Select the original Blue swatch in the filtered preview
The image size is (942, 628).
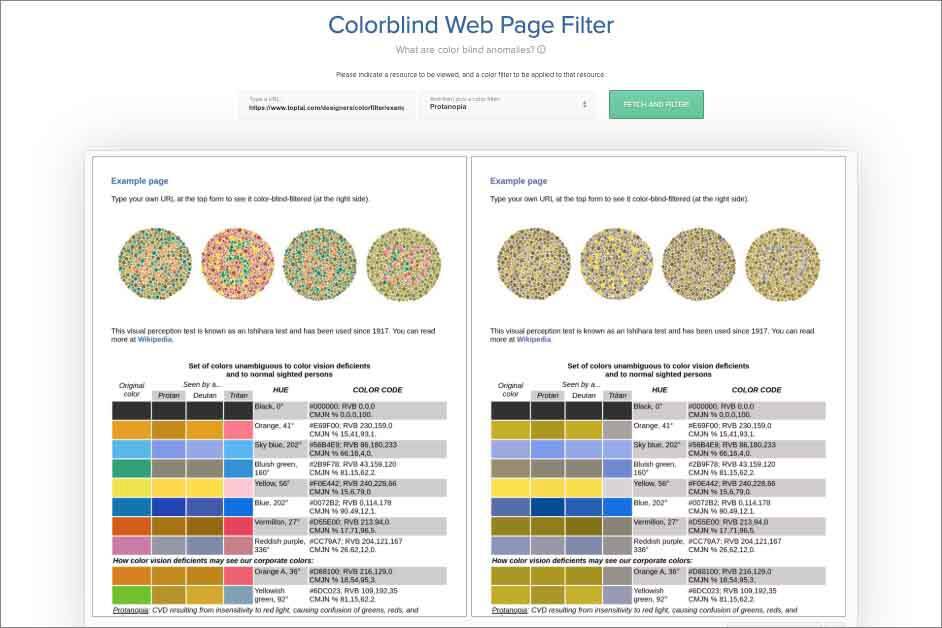pos(510,507)
